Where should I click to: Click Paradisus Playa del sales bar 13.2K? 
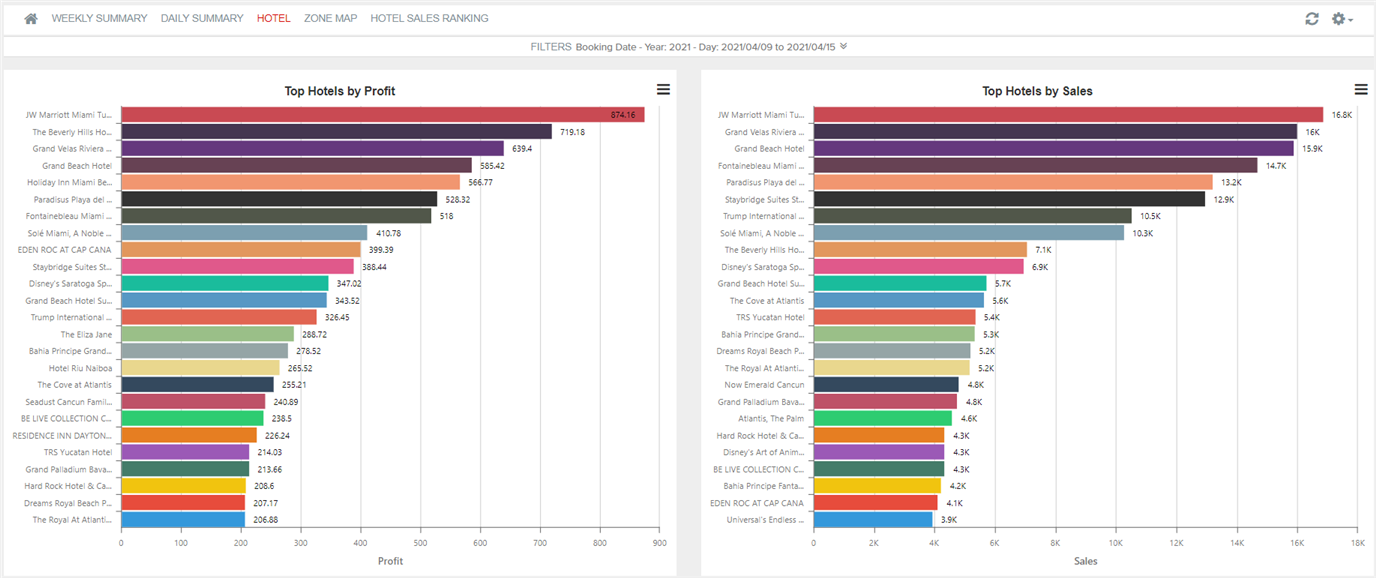tap(1013, 182)
